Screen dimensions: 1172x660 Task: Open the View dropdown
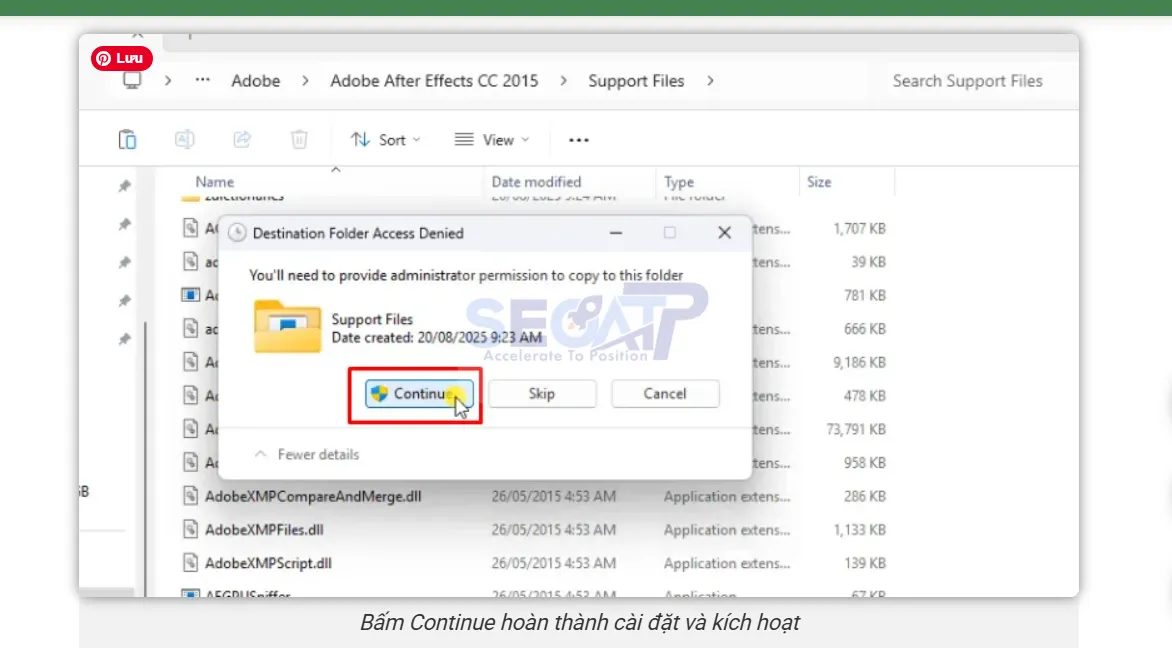491,139
